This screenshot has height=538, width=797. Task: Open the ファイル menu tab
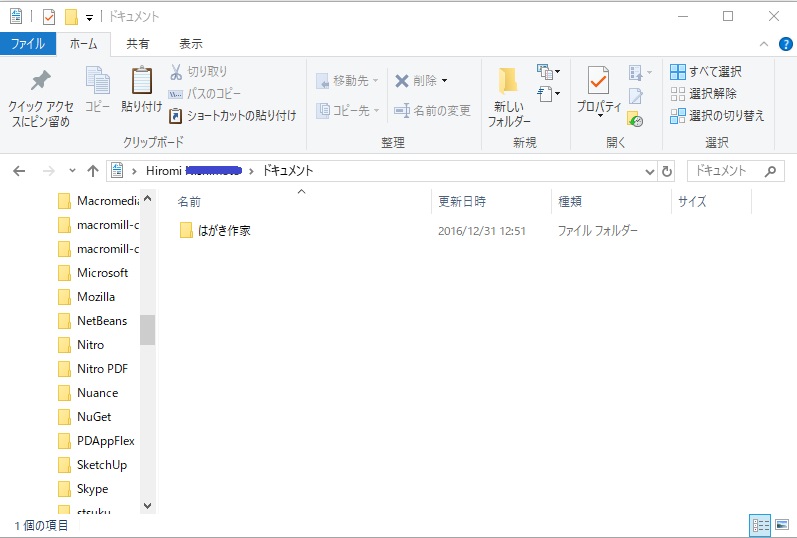28,44
